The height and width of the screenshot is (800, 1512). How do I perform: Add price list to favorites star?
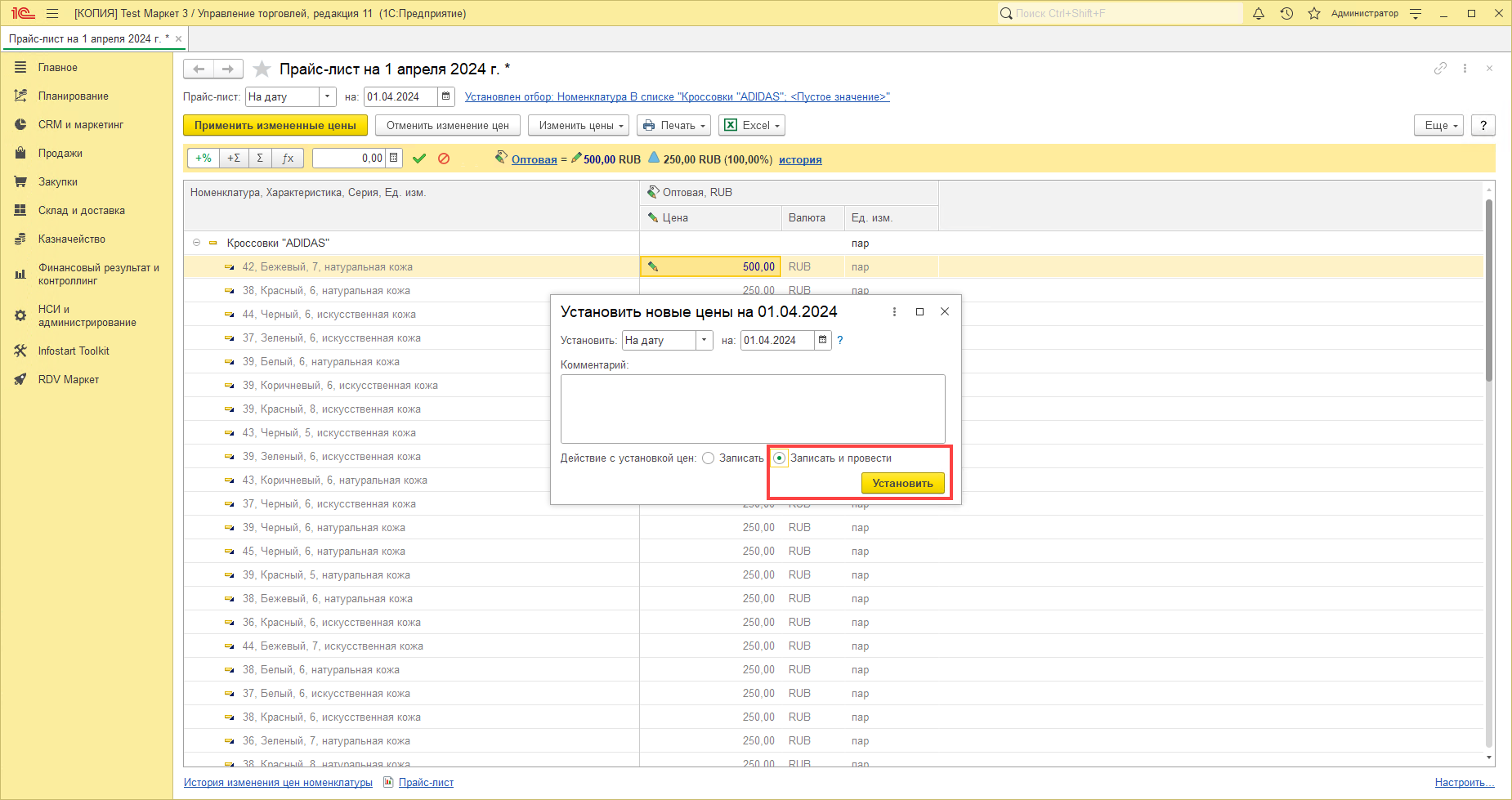tap(262, 69)
